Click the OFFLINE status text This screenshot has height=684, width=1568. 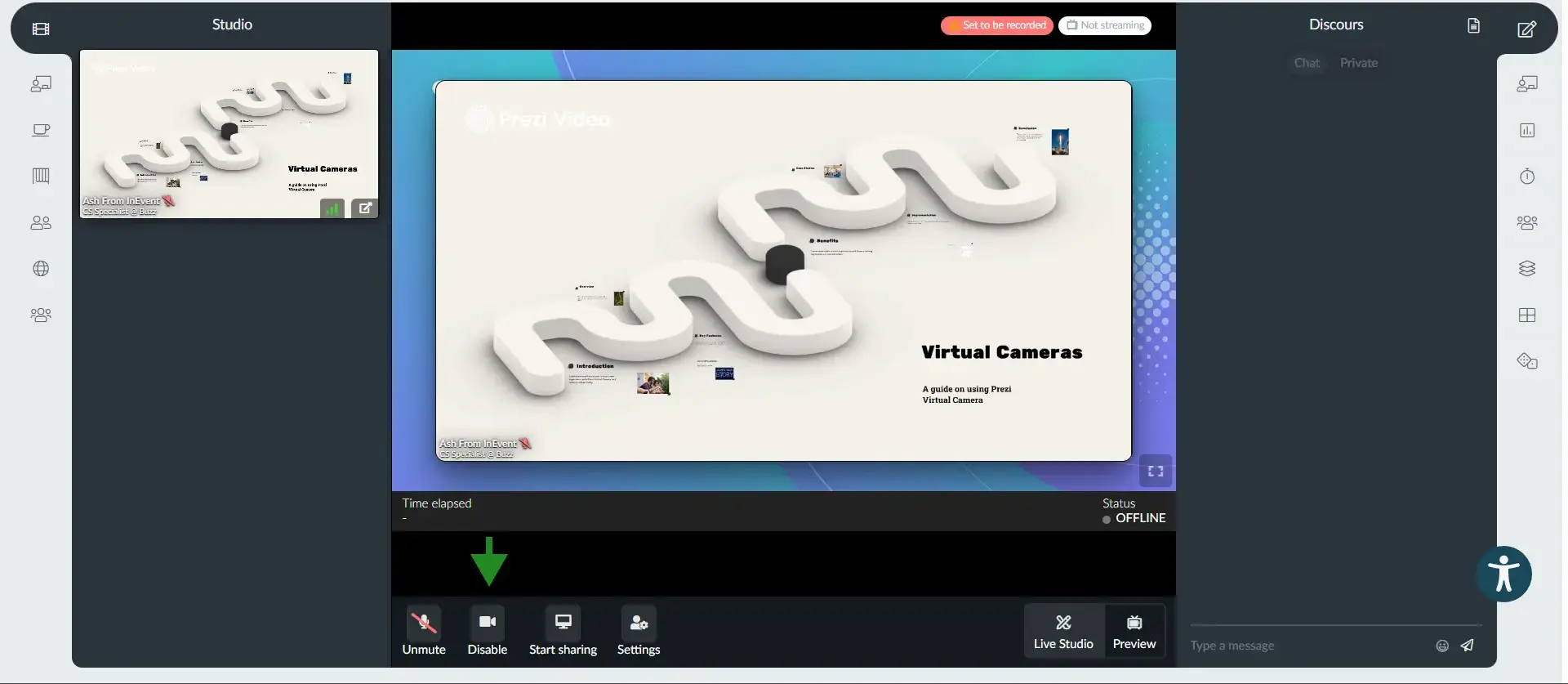(x=1140, y=518)
